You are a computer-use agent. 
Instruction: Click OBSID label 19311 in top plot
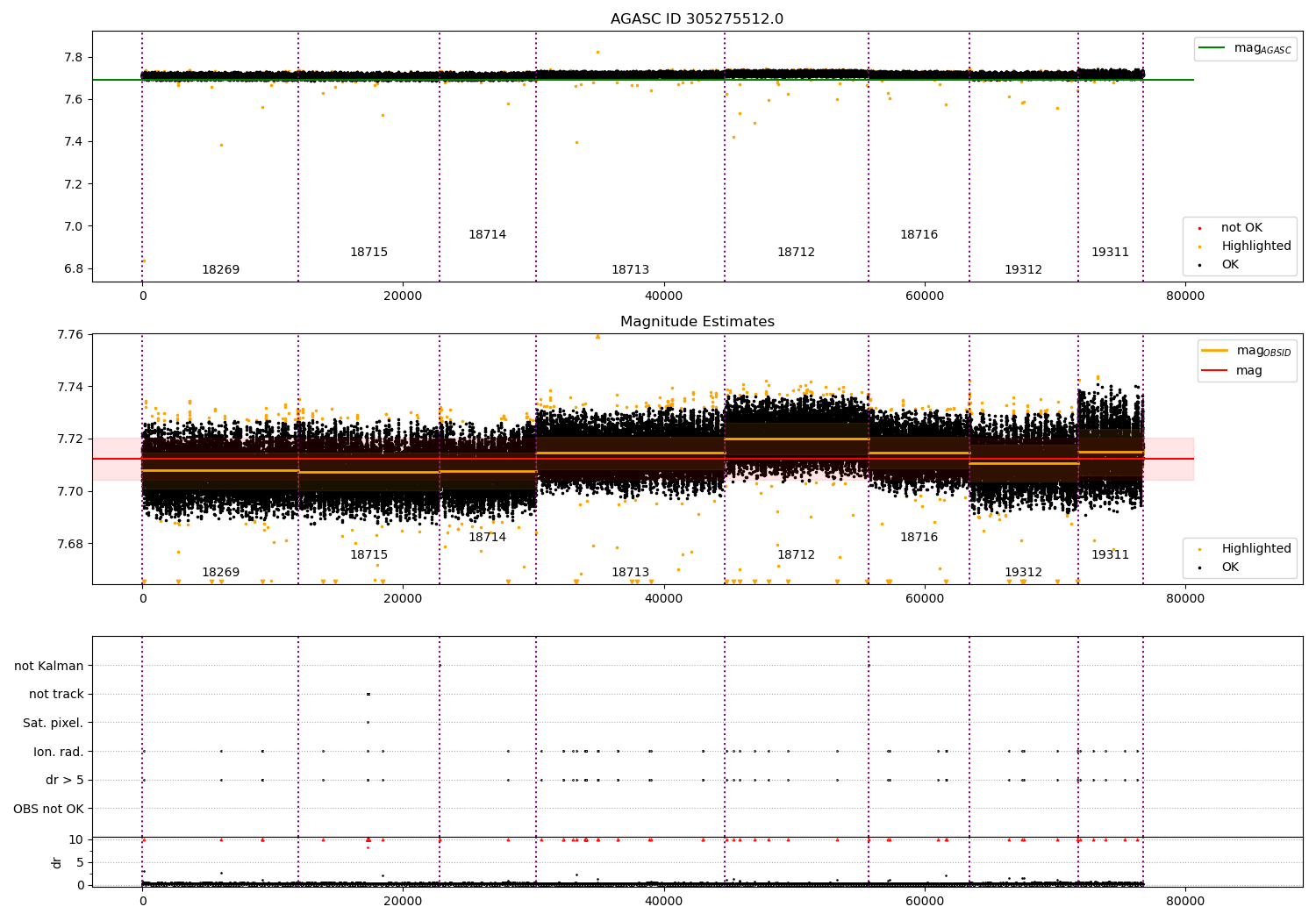pos(1110,253)
